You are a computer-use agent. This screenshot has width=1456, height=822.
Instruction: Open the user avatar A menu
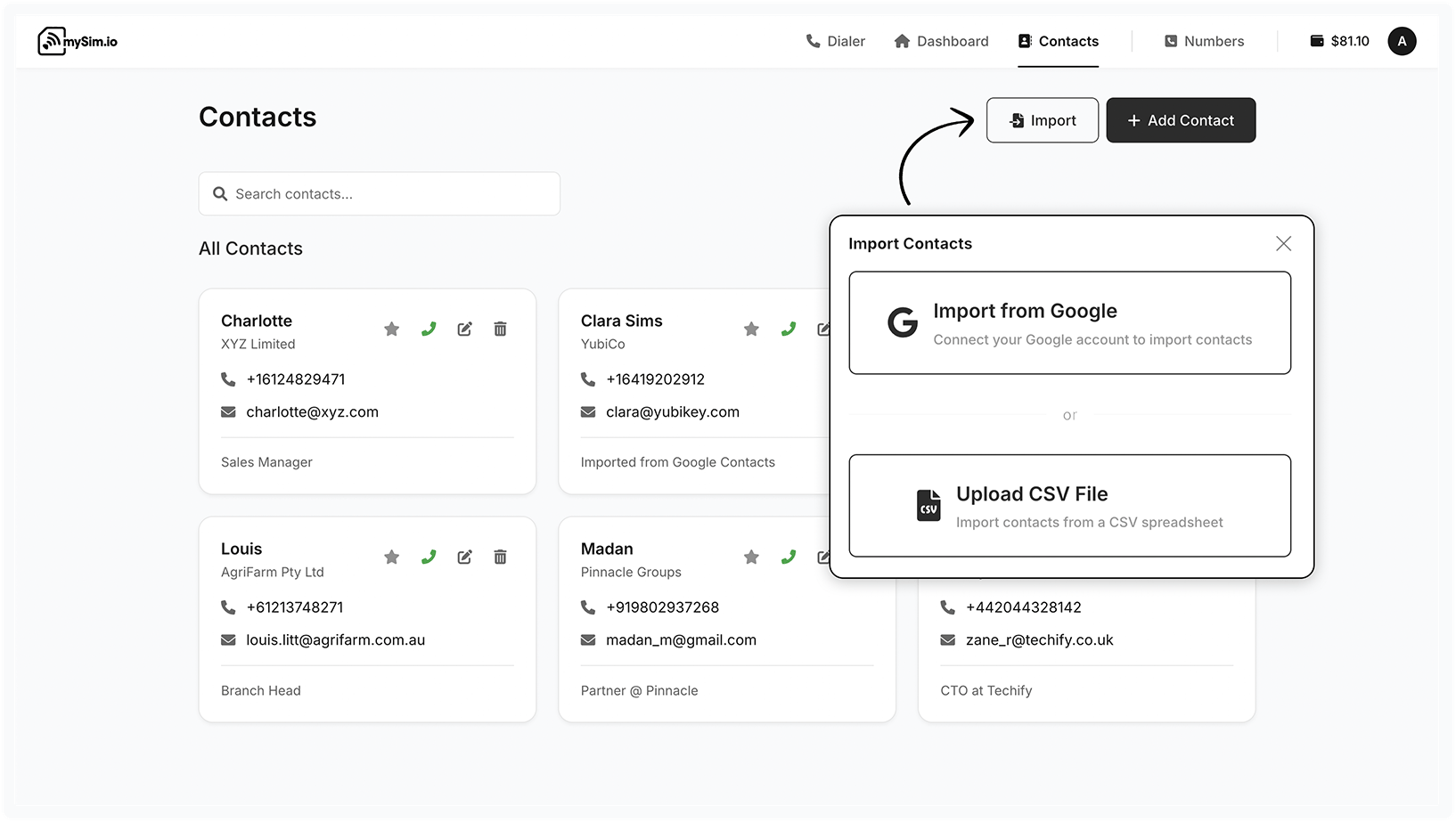click(x=1402, y=41)
